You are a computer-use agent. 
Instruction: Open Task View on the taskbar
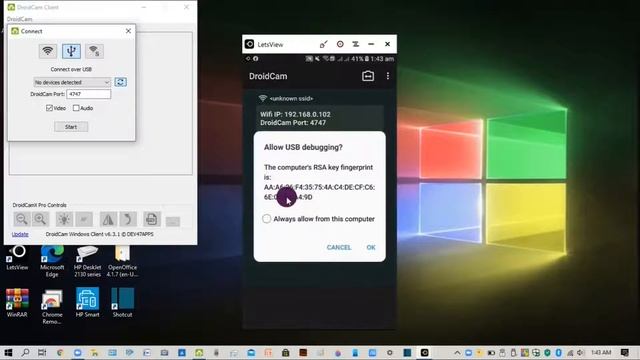point(42,353)
